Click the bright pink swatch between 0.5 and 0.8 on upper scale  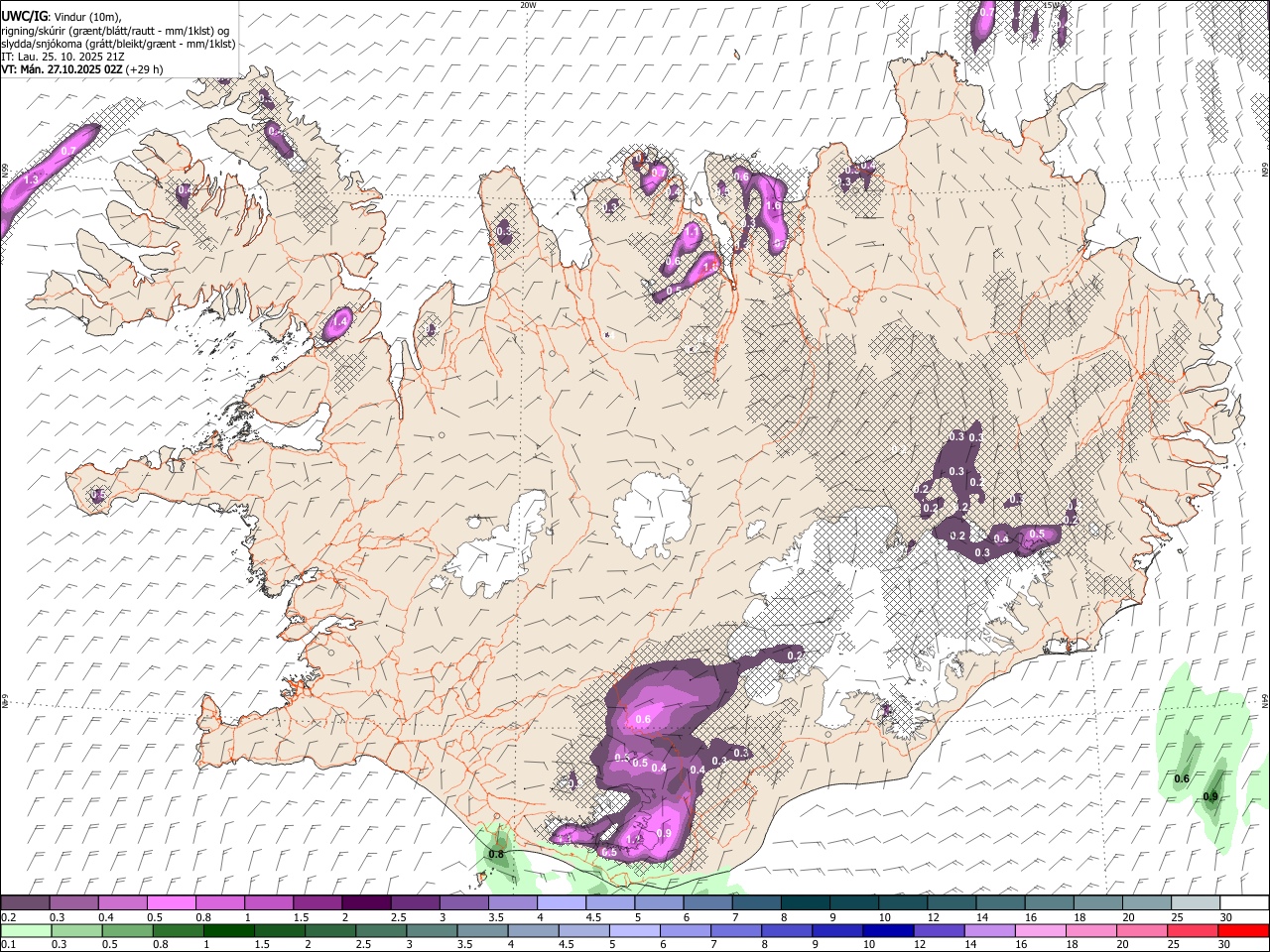click(x=171, y=903)
